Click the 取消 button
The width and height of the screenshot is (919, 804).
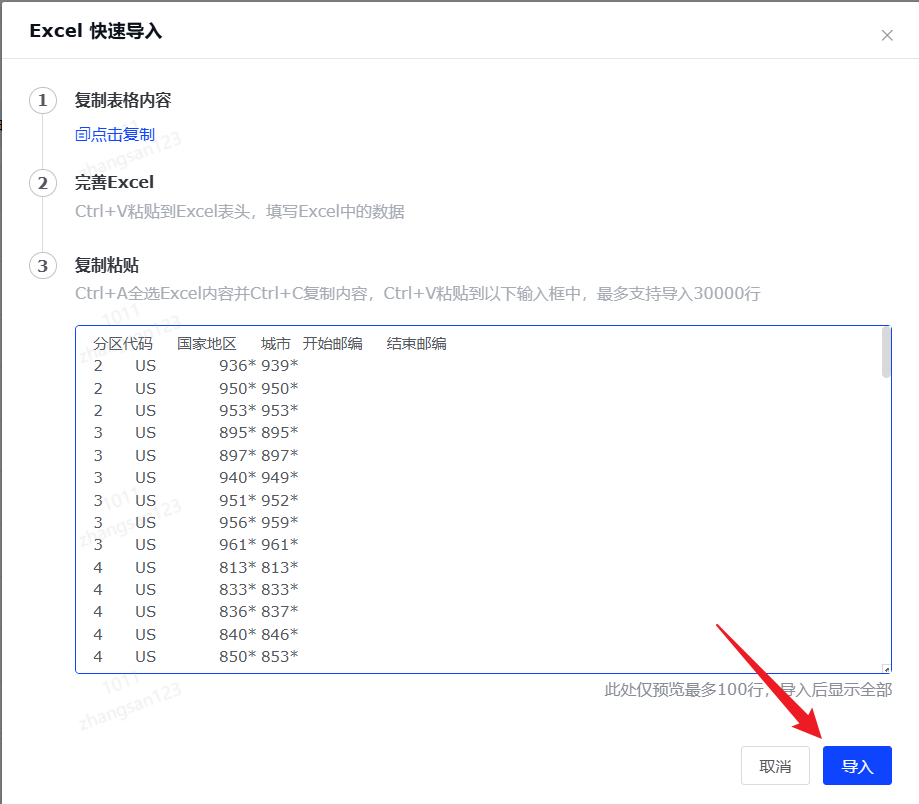click(x=775, y=765)
